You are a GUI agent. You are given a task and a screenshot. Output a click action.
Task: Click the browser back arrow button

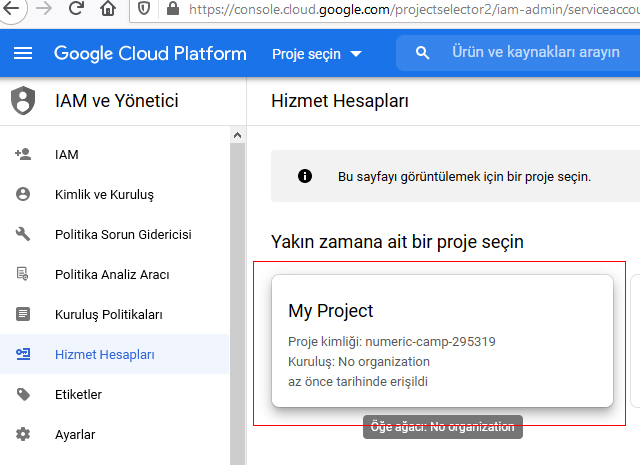(x=11, y=8)
